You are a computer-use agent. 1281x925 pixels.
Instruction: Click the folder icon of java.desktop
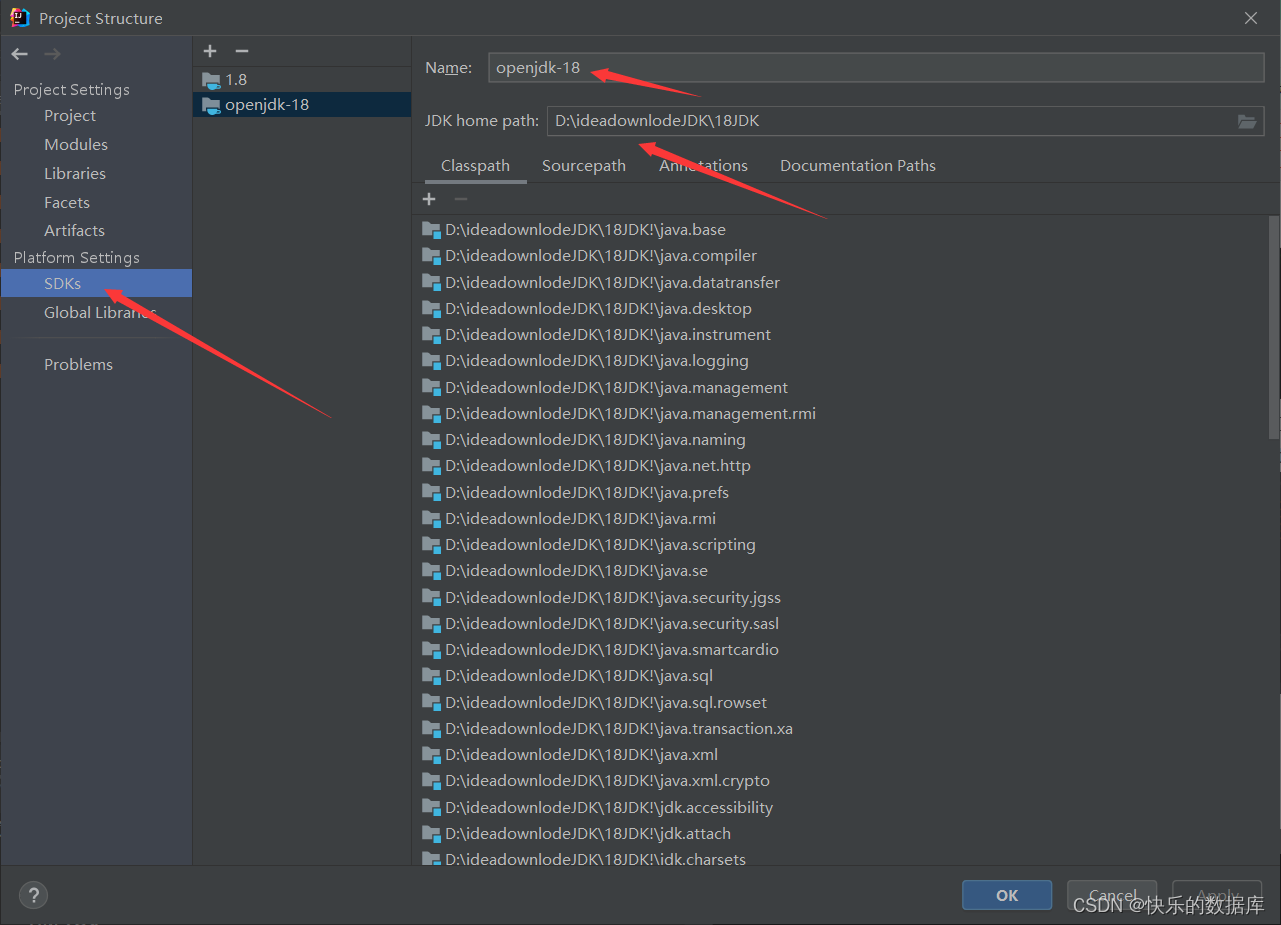tap(431, 308)
